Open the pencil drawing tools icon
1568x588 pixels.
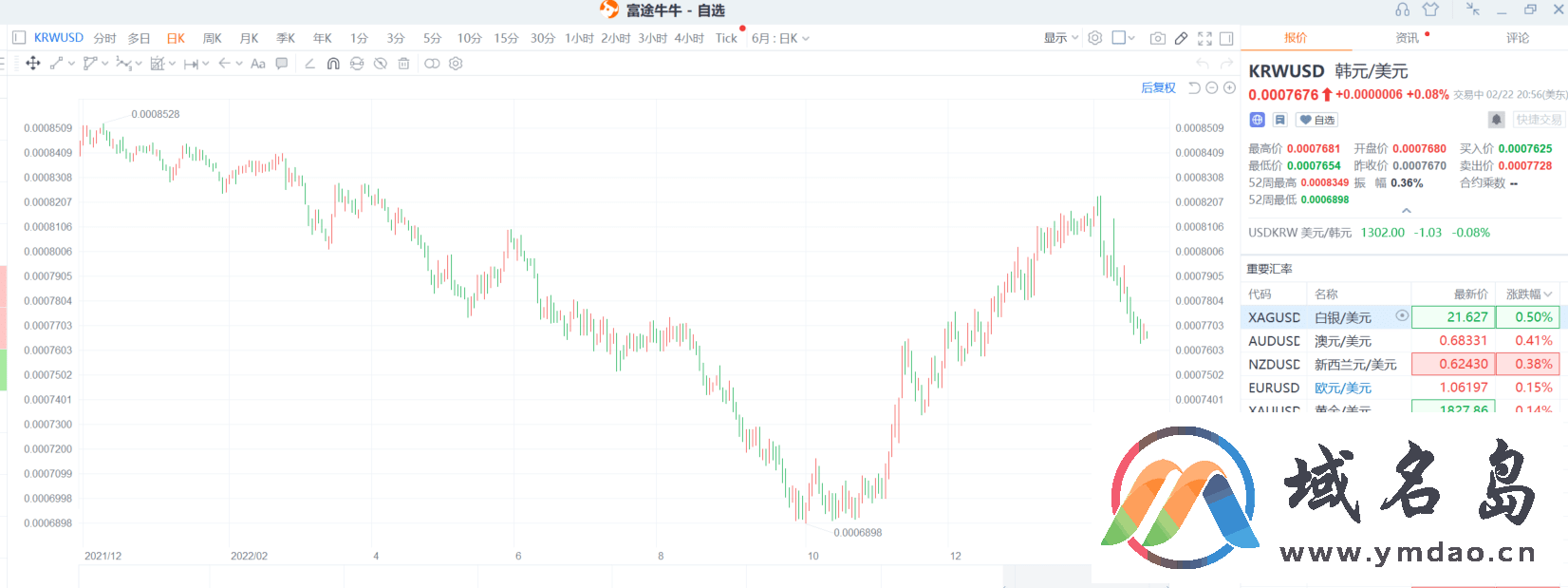tap(1181, 38)
